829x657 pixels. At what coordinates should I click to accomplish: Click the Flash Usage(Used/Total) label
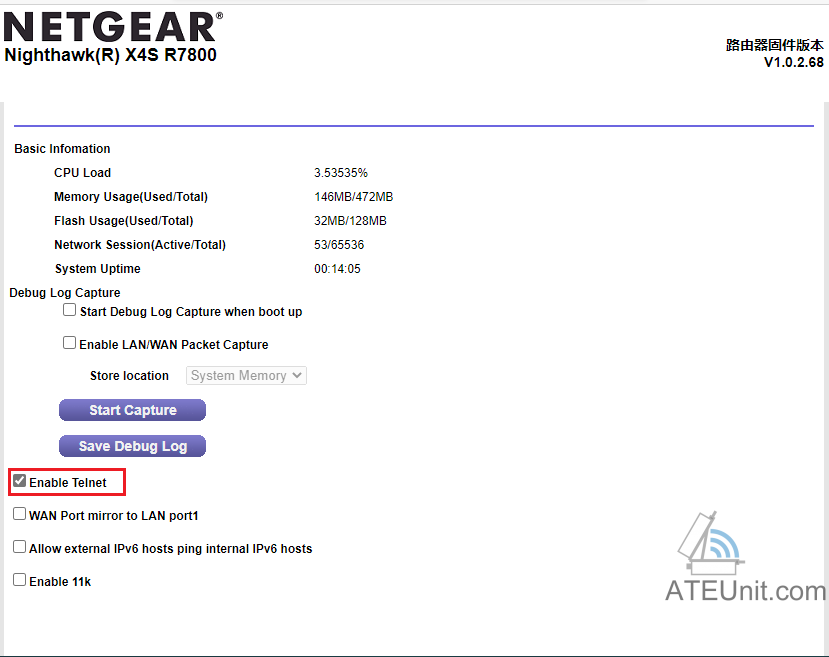[124, 221]
